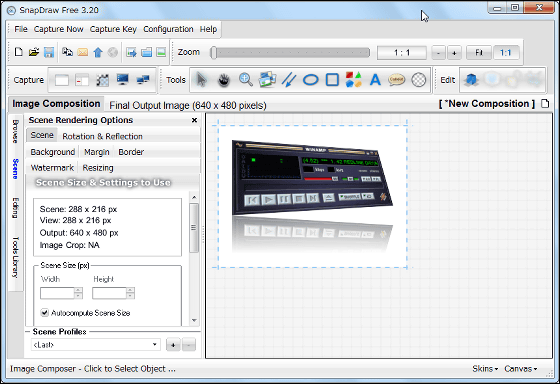Open the Background tab
560x384 pixels.
click(x=52, y=152)
